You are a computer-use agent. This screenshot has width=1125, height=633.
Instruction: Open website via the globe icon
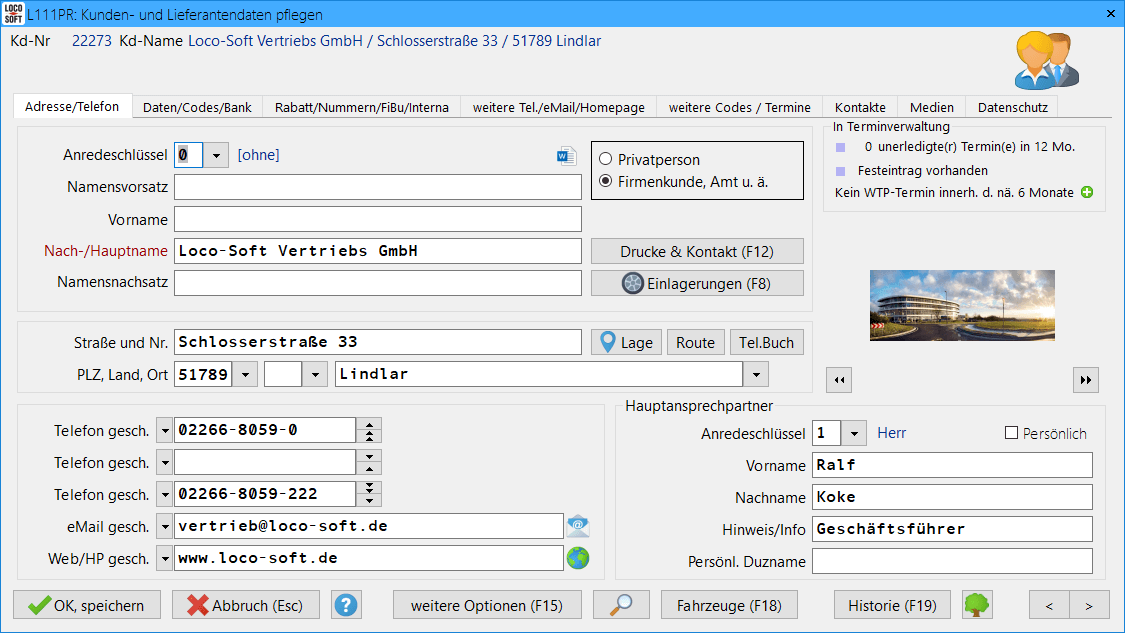(578, 558)
